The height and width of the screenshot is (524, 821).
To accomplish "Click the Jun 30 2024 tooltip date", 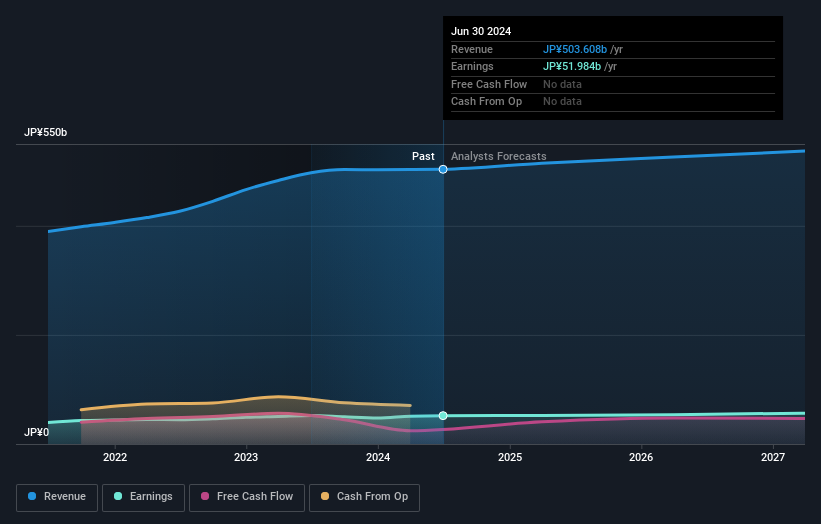I will tap(481, 31).
